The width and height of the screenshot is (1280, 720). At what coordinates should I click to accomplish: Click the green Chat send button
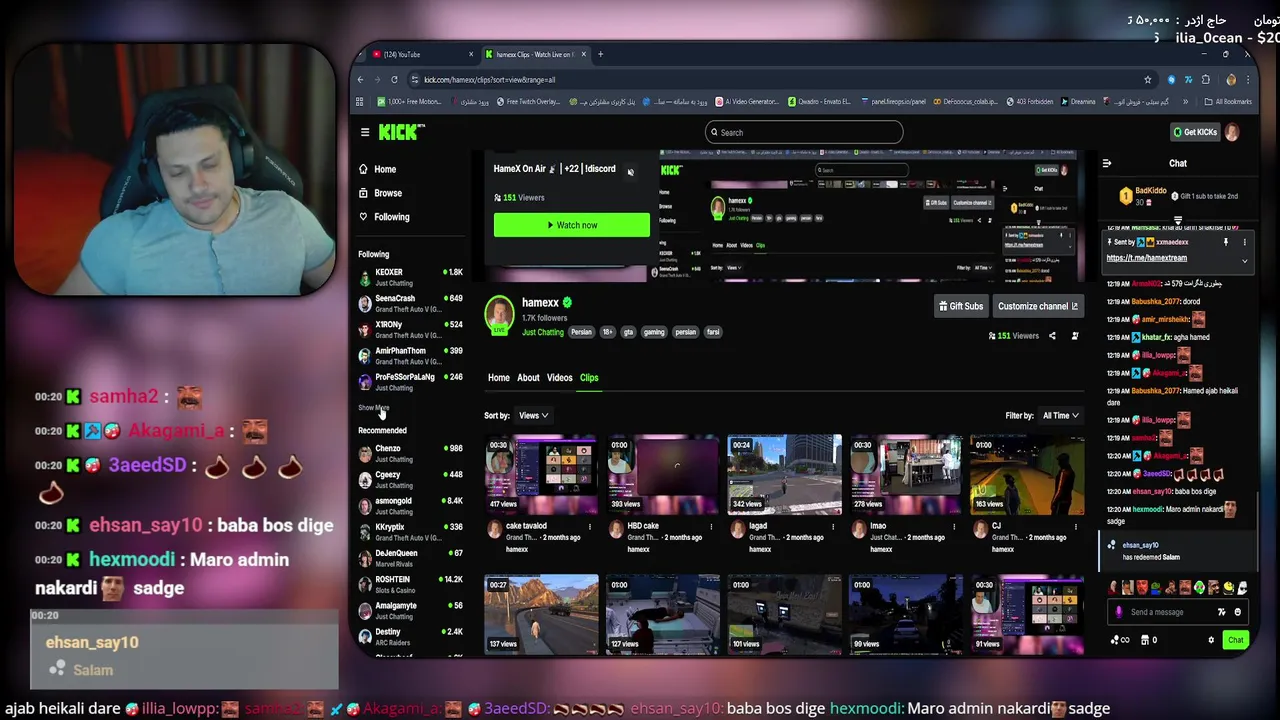[x=1236, y=640]
